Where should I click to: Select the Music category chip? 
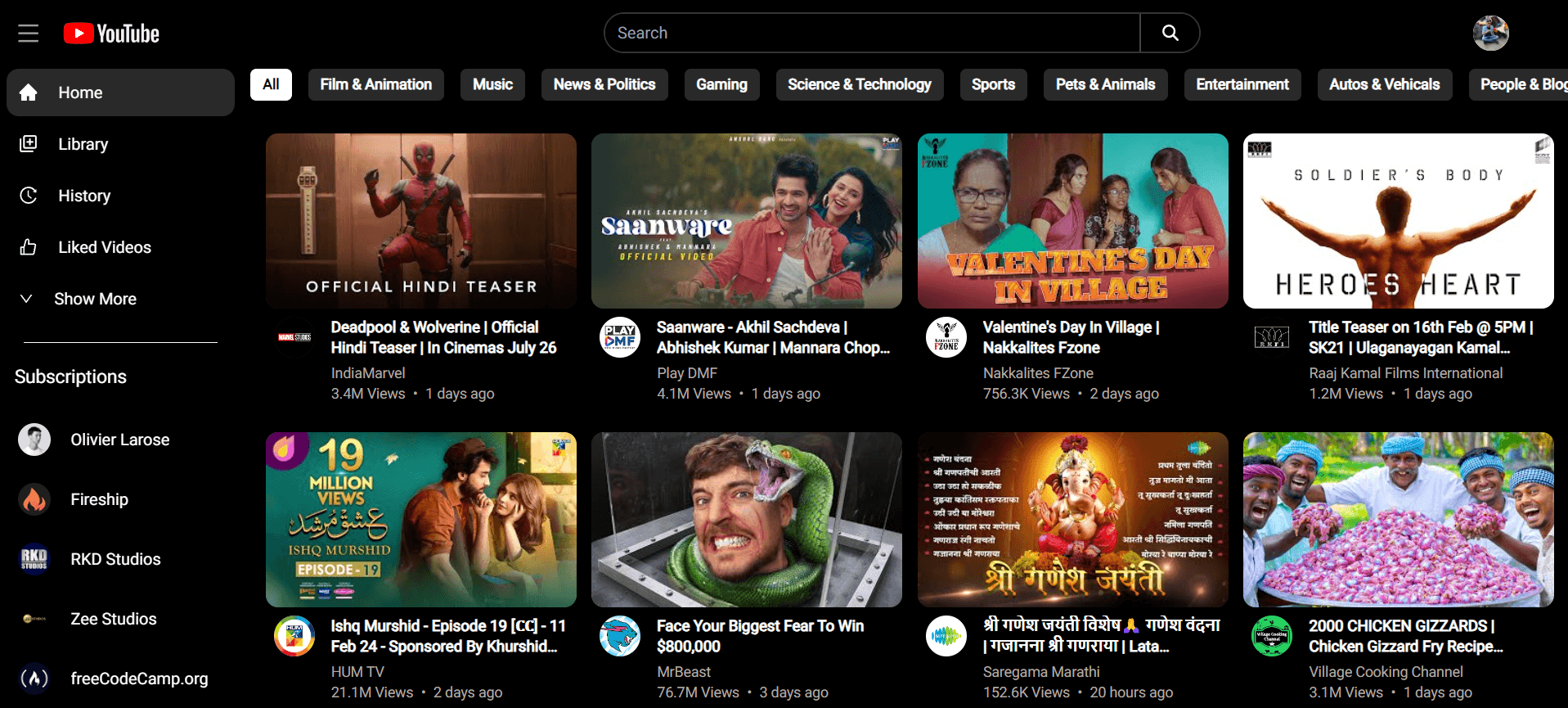pyautogui.click(x=492, y=84)
